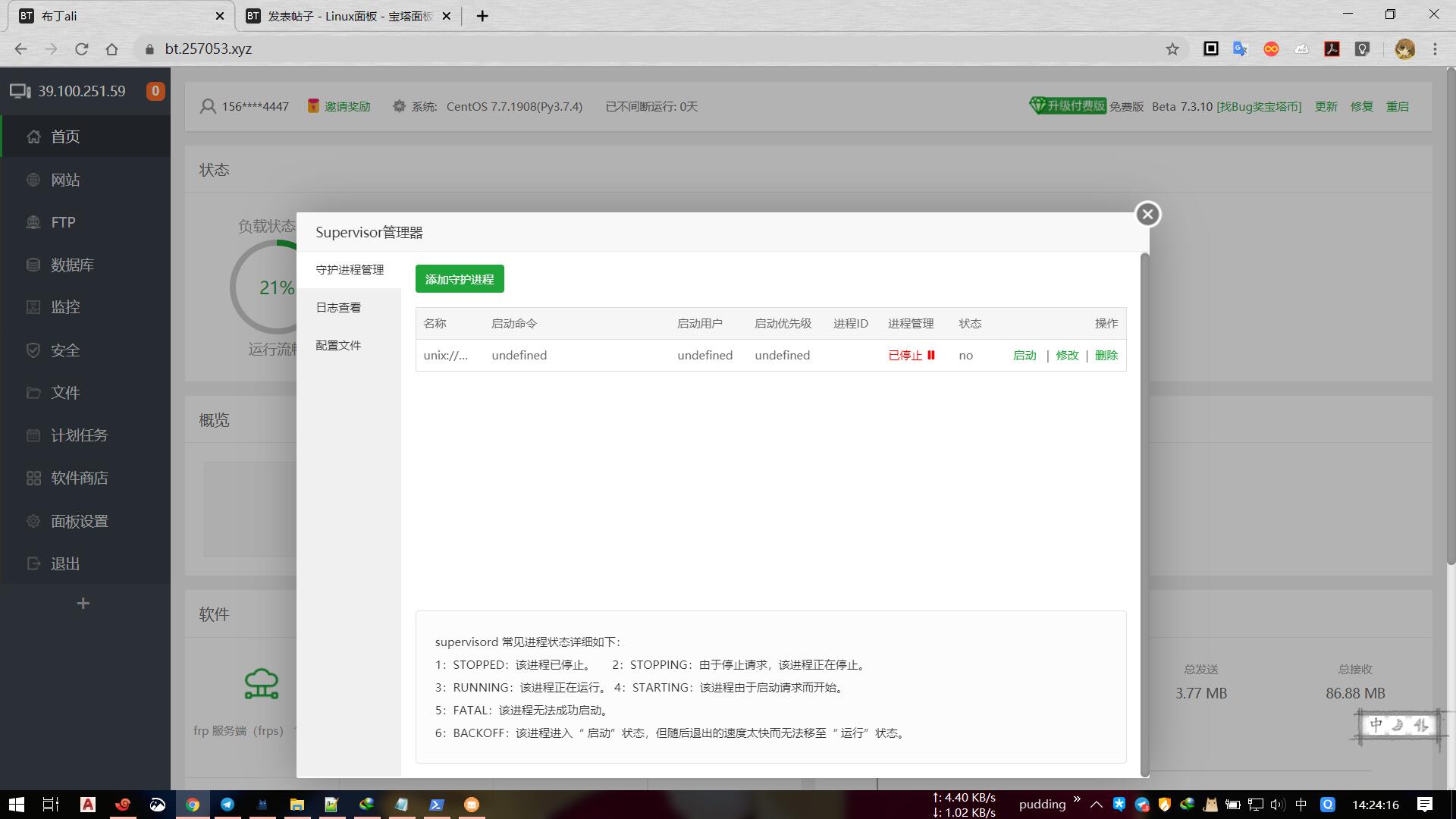Switch to 日志查看 log tab
This screenshot has height=819, width=1456.
coord(338,308)
